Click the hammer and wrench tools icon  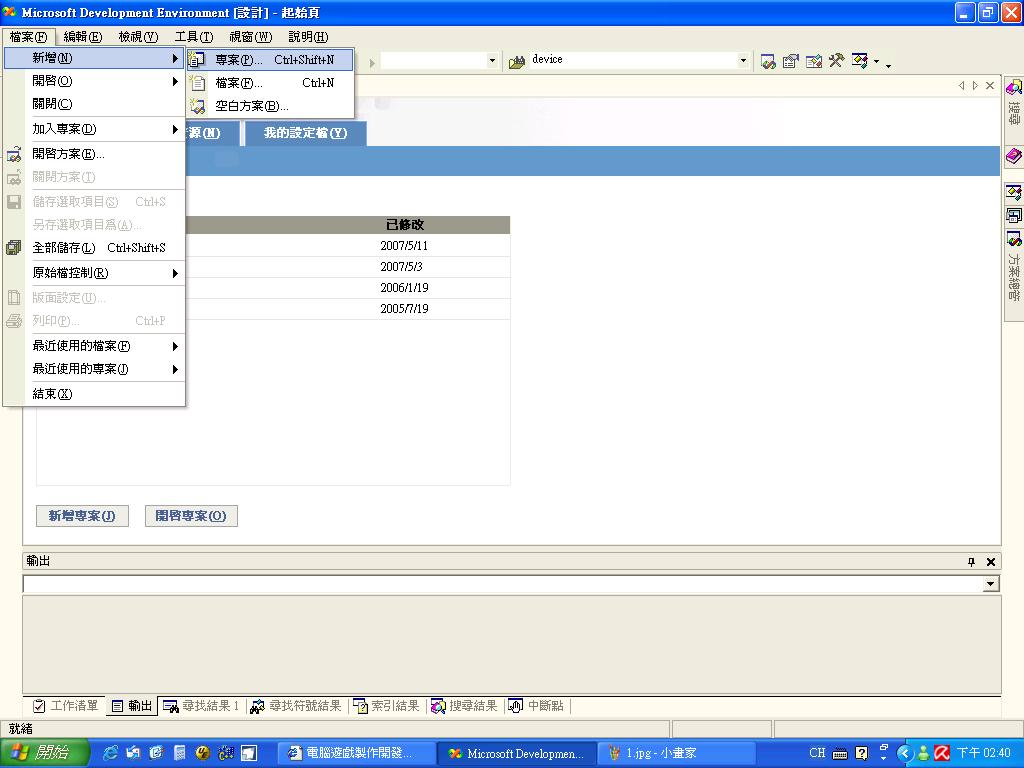837,61
